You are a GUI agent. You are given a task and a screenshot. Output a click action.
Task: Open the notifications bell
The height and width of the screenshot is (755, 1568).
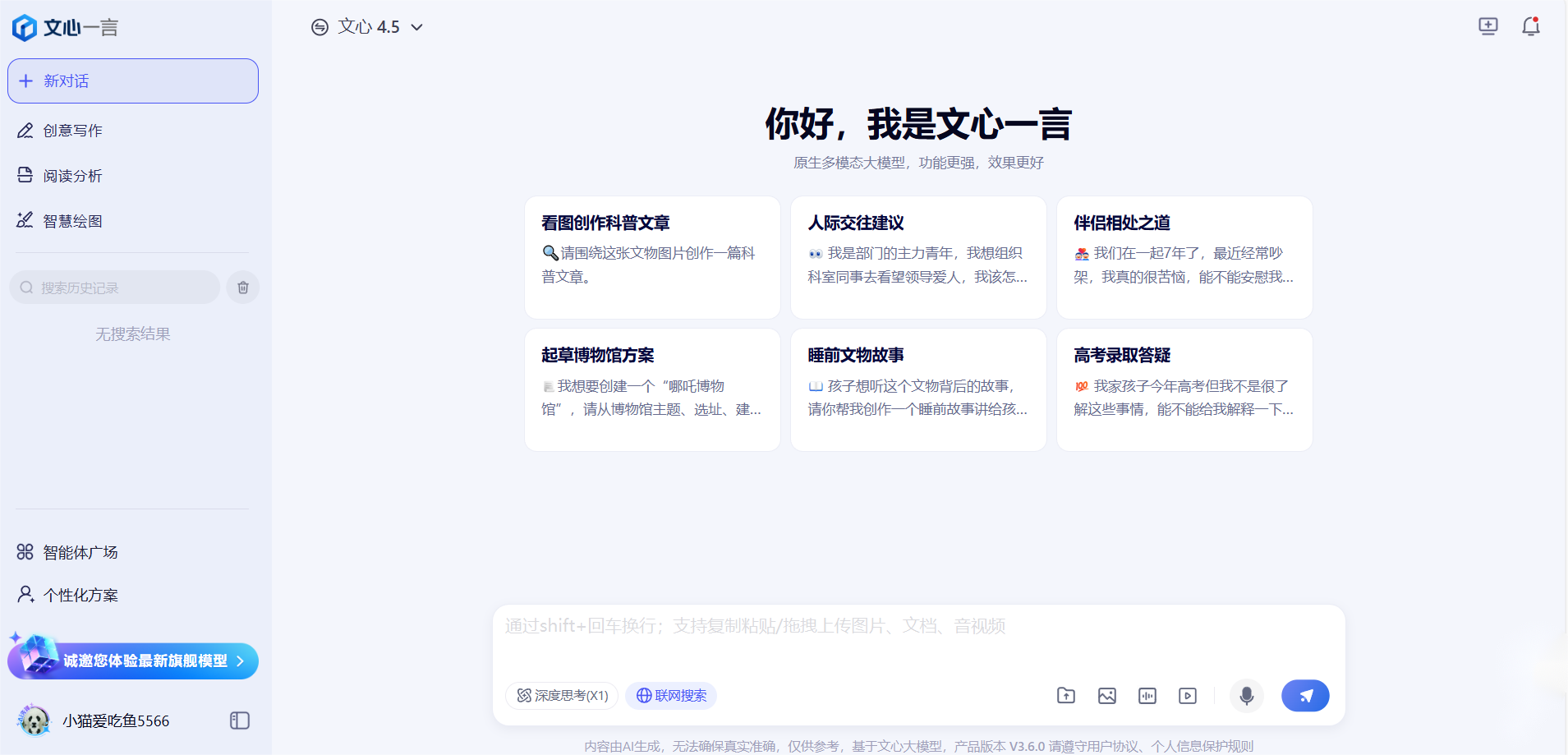click(1531, 26)
